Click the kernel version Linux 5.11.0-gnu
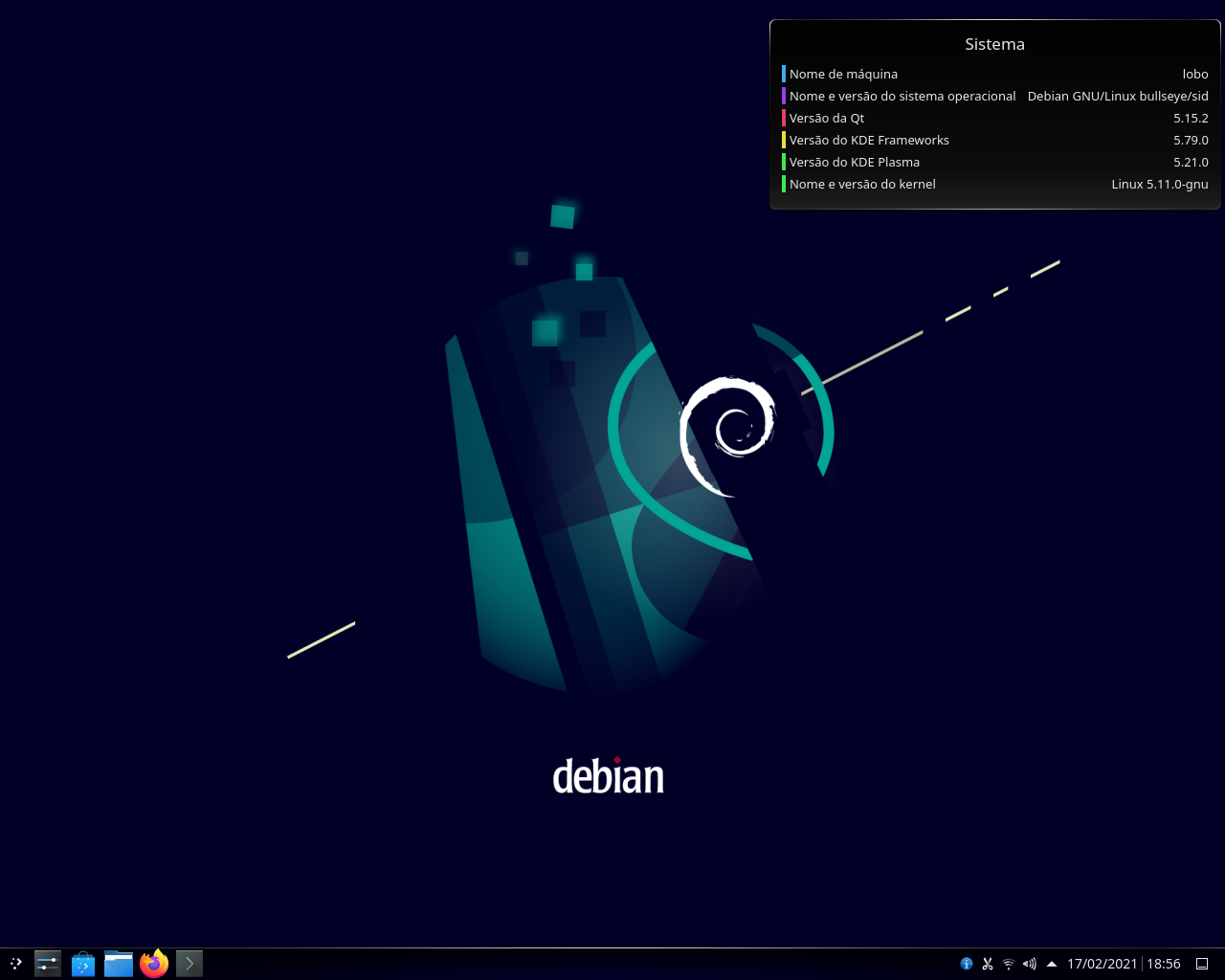Viewport: 1225px width, 980px height. pos(1159,184)
